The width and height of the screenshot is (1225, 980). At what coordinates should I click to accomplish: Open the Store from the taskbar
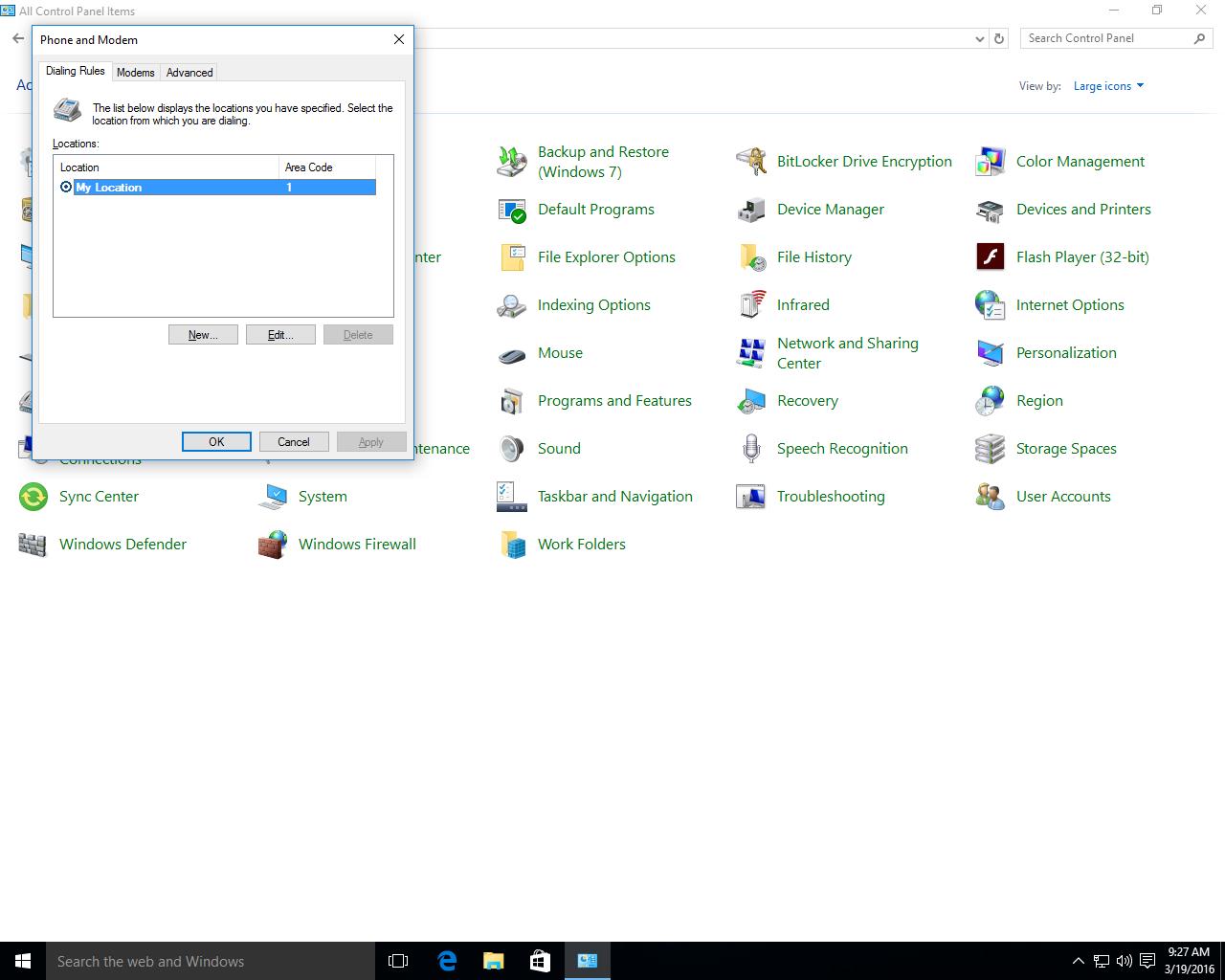coord(540,961)
